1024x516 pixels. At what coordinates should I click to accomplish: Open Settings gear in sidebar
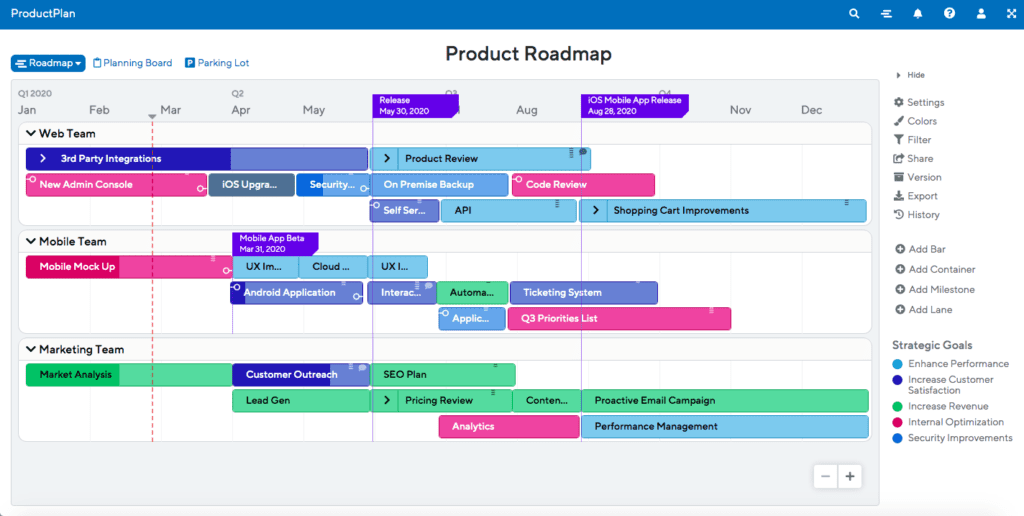click(919, 103)
